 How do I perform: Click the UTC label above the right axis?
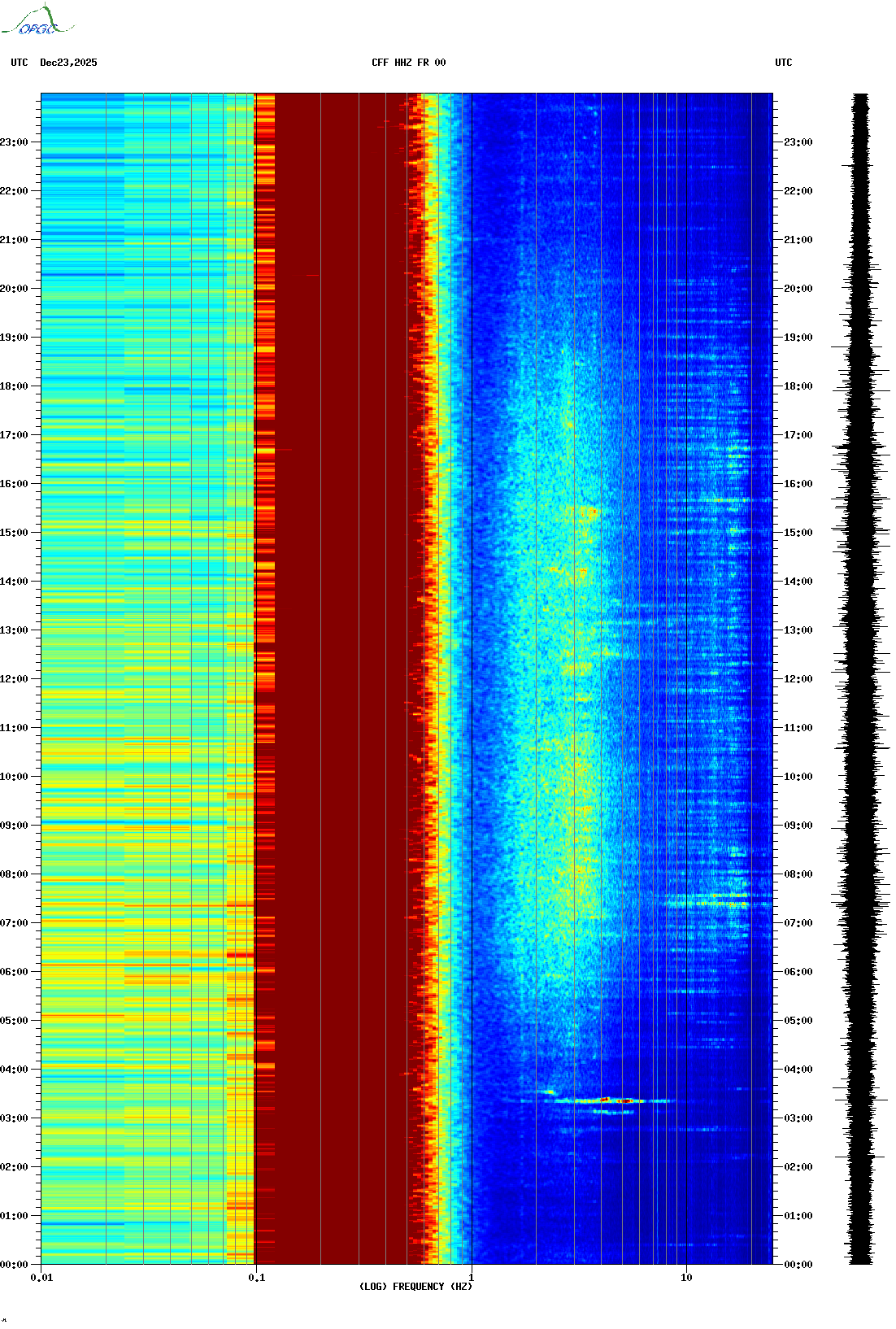coord(784,63)
